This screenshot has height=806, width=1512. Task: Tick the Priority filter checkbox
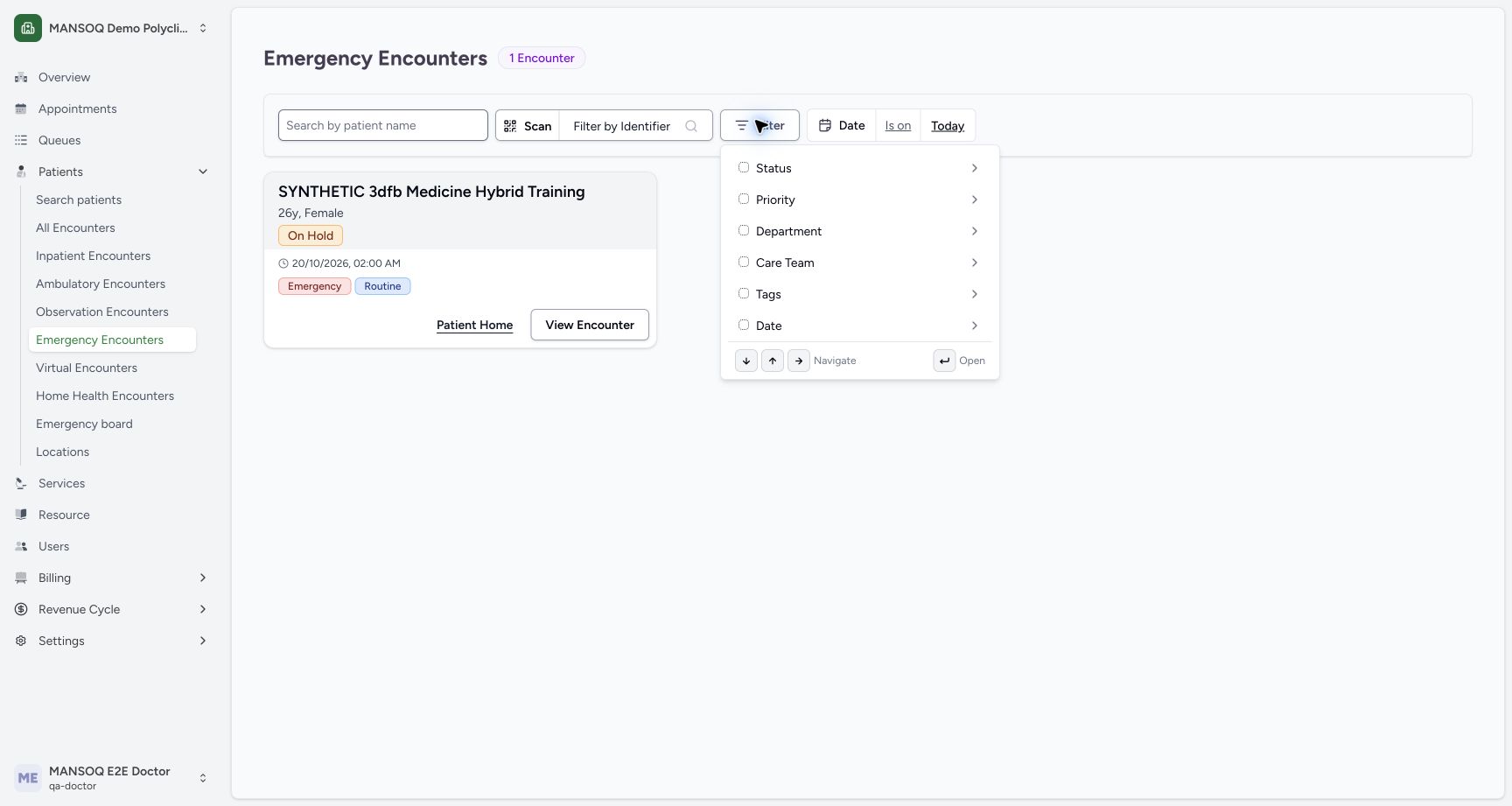744,199
